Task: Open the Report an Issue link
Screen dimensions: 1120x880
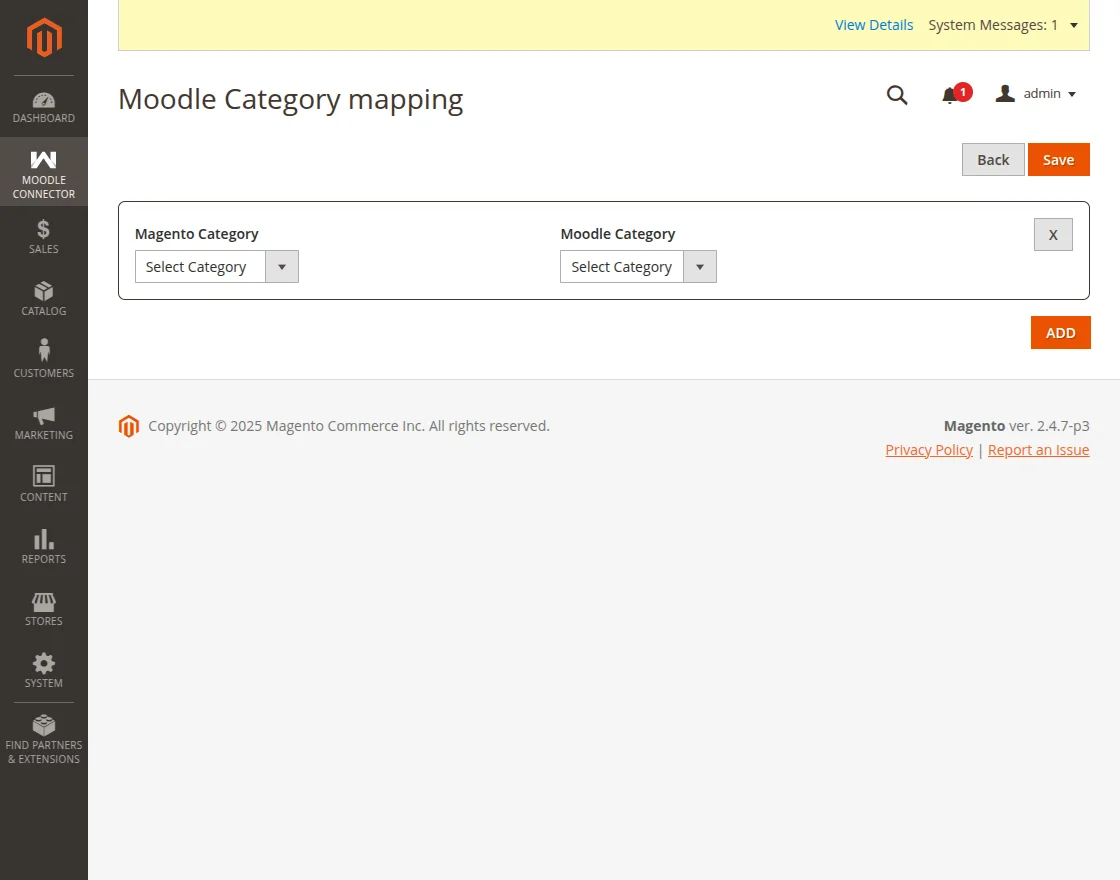Action: click(x=1038, y=450)
